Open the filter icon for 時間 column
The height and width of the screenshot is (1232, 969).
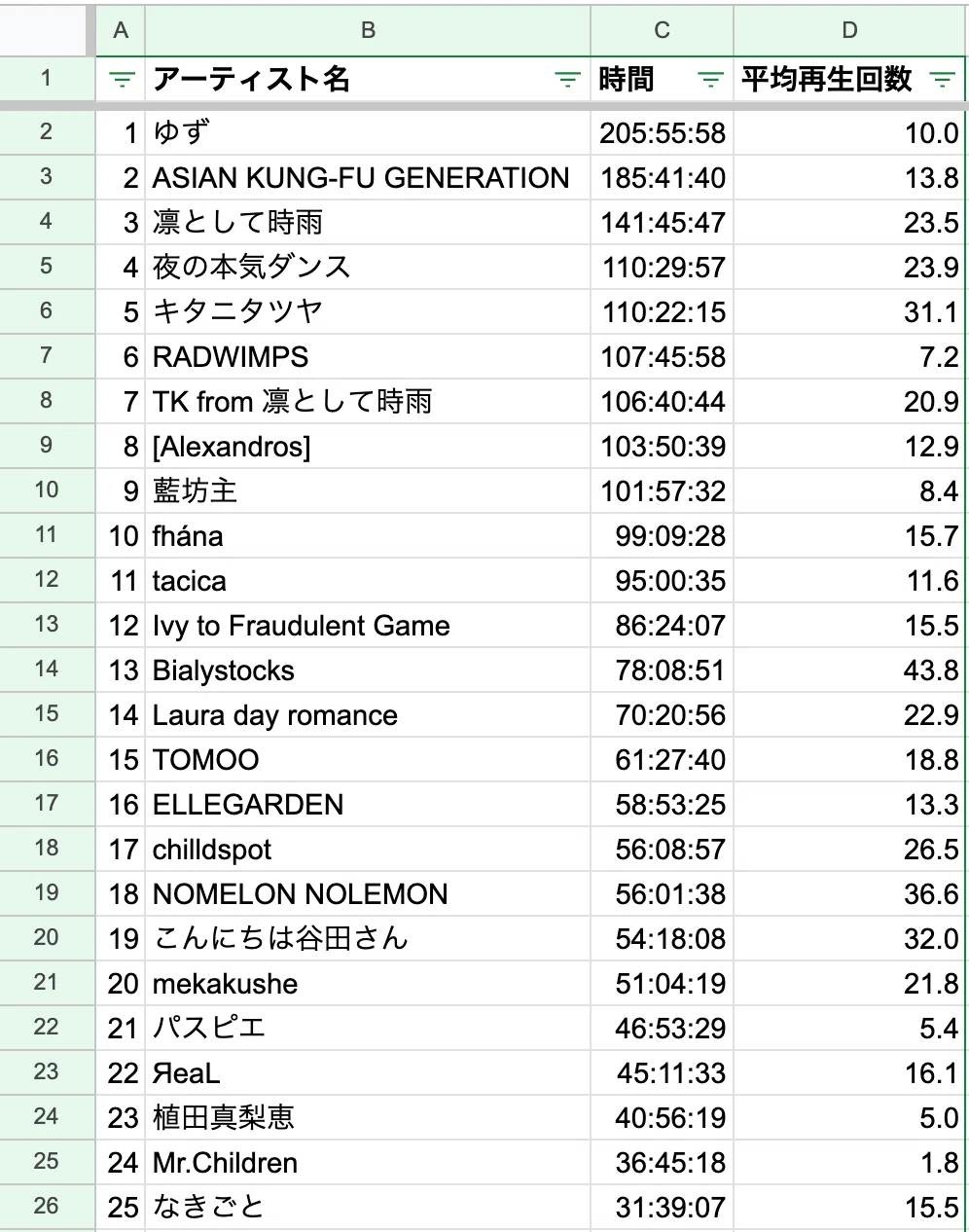711,80
